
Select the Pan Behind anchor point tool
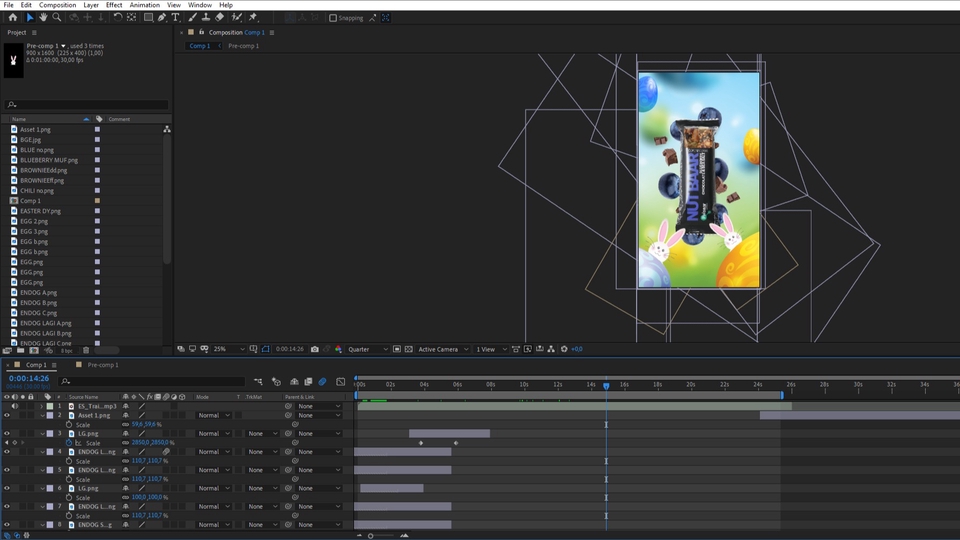(132, 17)
